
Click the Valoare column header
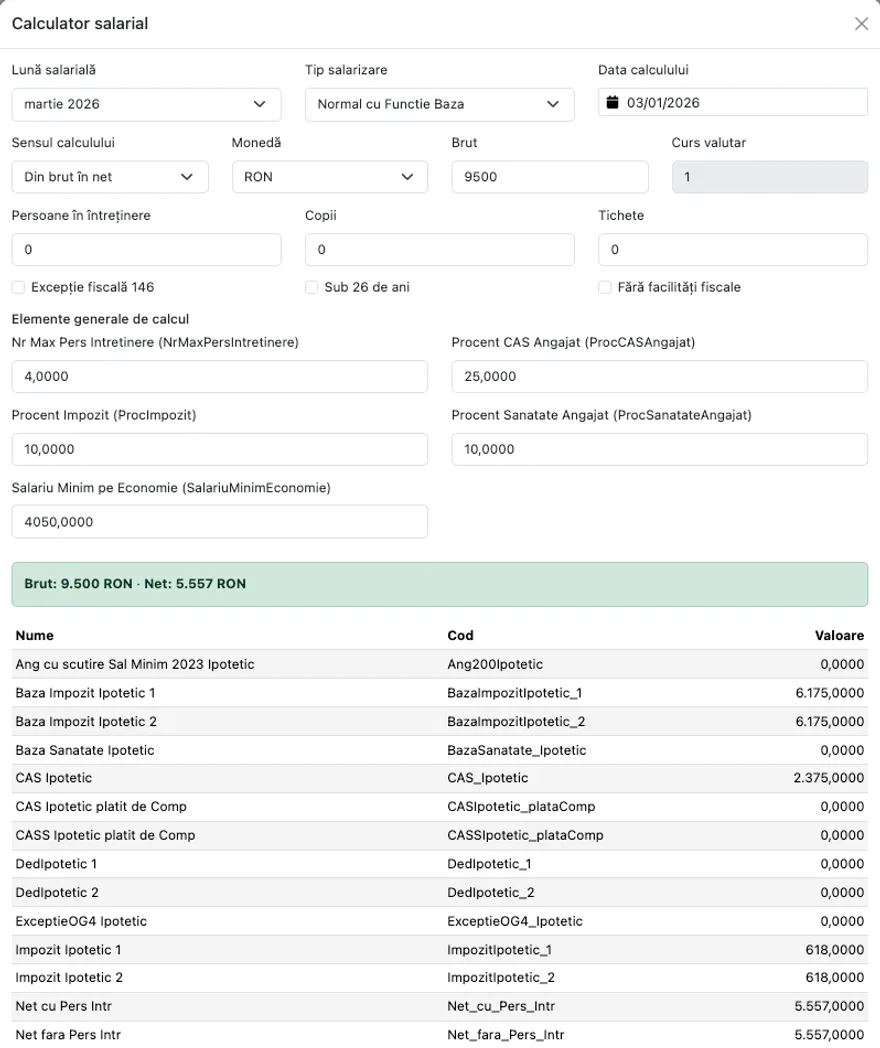pyautogui.click(x=839, y=636)
